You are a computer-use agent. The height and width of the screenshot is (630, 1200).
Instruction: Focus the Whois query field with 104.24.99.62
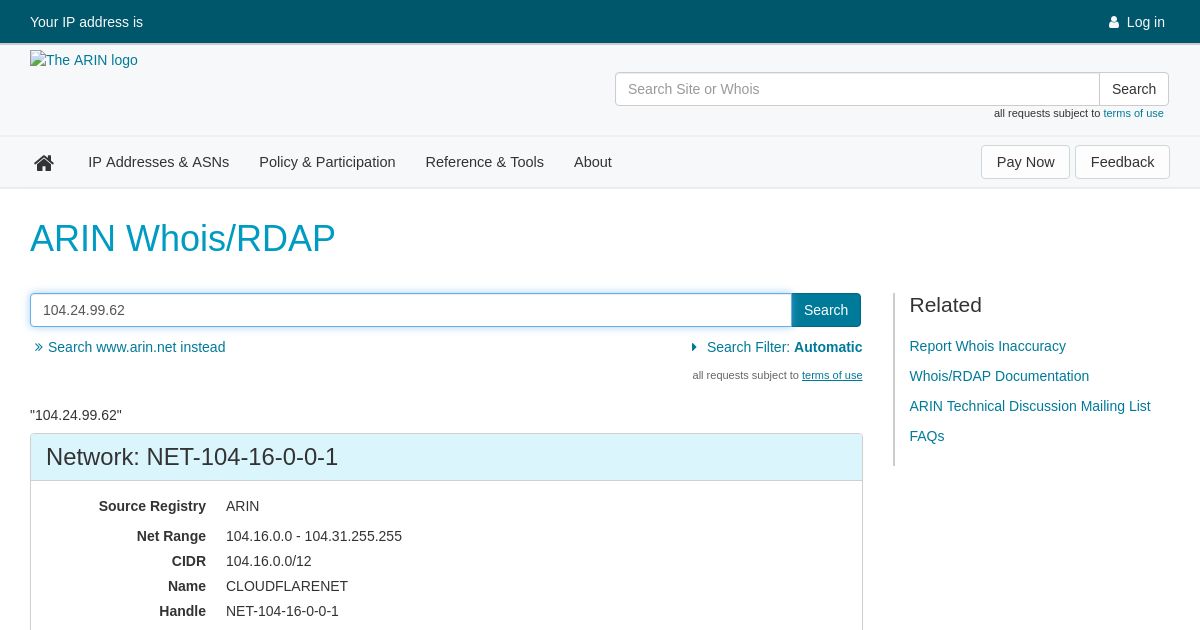pos(411,310)
